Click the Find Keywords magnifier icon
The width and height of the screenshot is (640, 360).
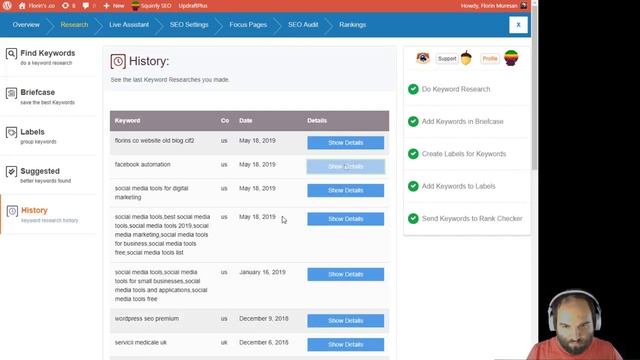pos(11,54)
